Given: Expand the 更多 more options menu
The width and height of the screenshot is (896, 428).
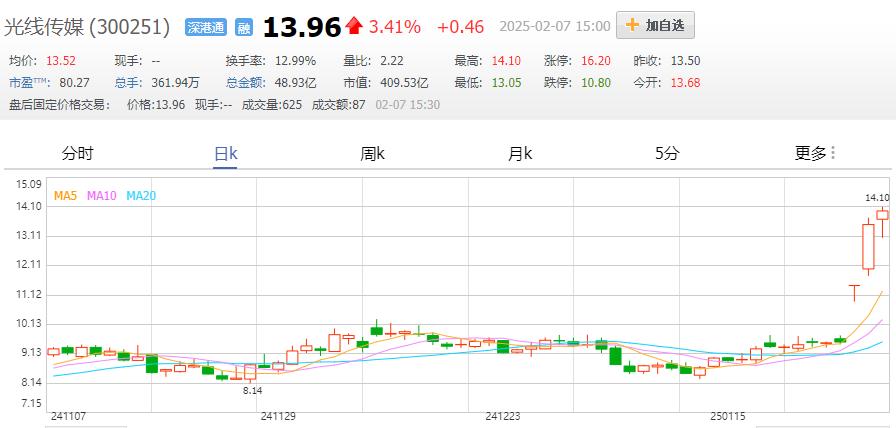Looking at the screenshot, I should click(x=814, y=153).
